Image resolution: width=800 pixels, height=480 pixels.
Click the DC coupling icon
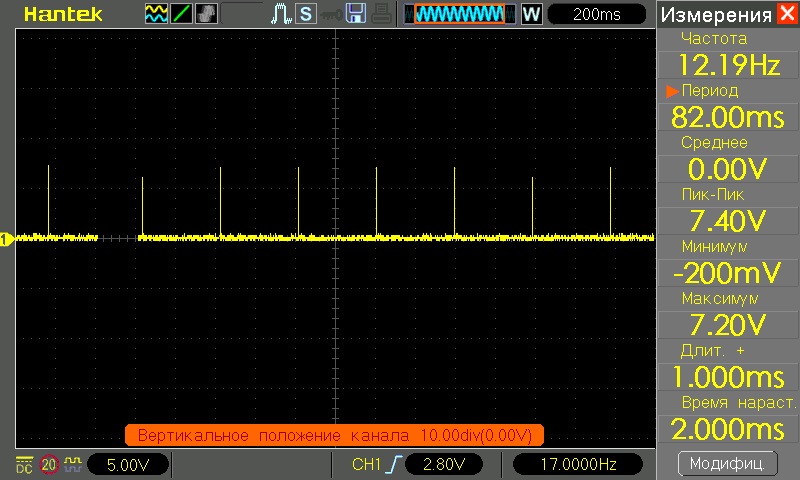click(24, 465)
